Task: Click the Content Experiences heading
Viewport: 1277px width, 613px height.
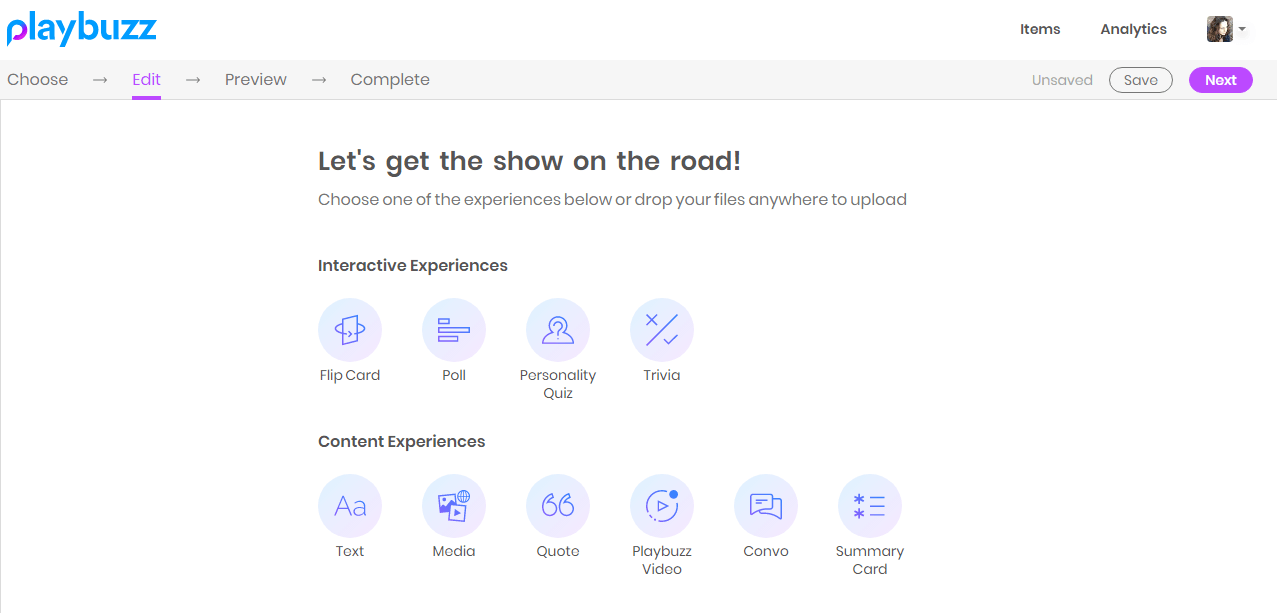Action: coord(402,442)
